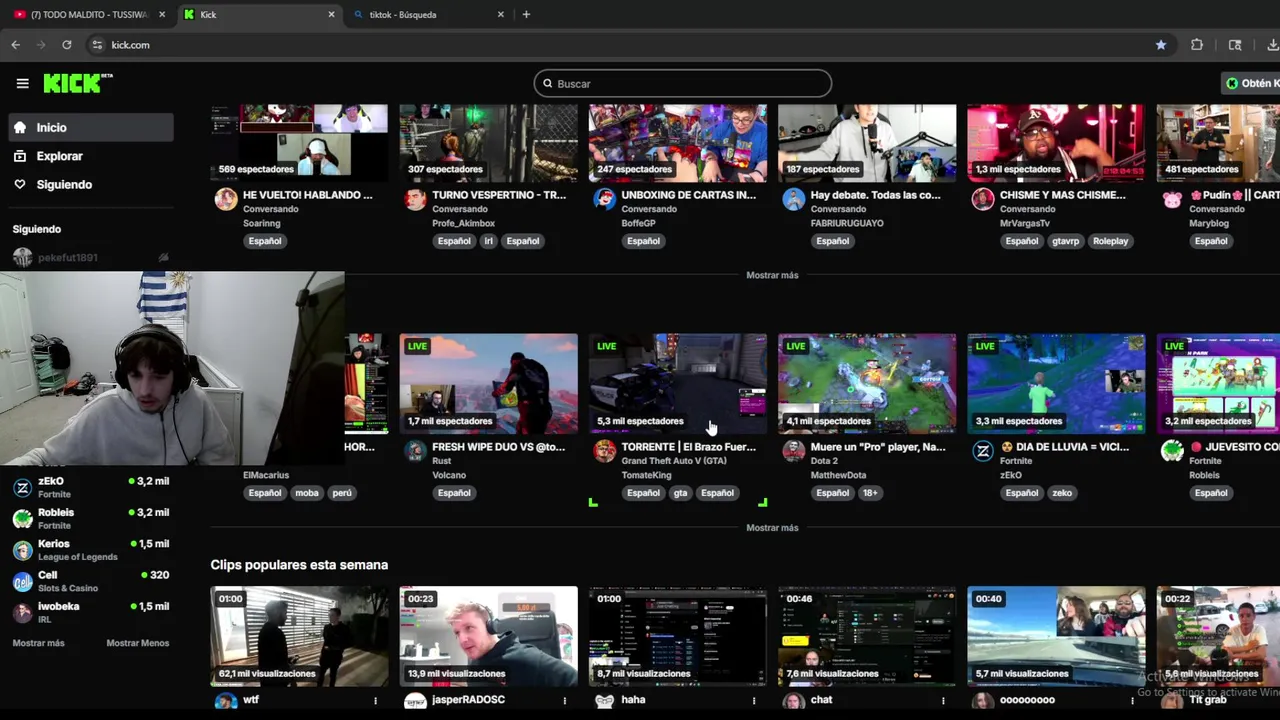Open the wtf clip with 62,1 mil views

point(299,637)
